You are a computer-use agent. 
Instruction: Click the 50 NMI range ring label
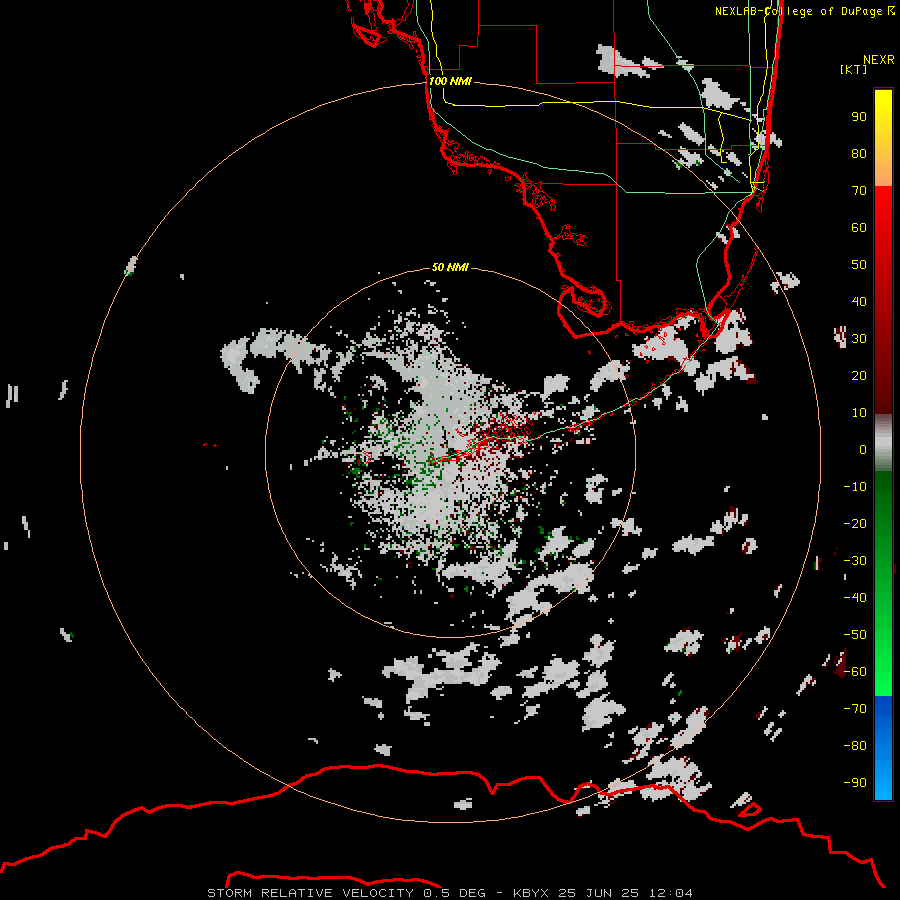coord(450,267)
